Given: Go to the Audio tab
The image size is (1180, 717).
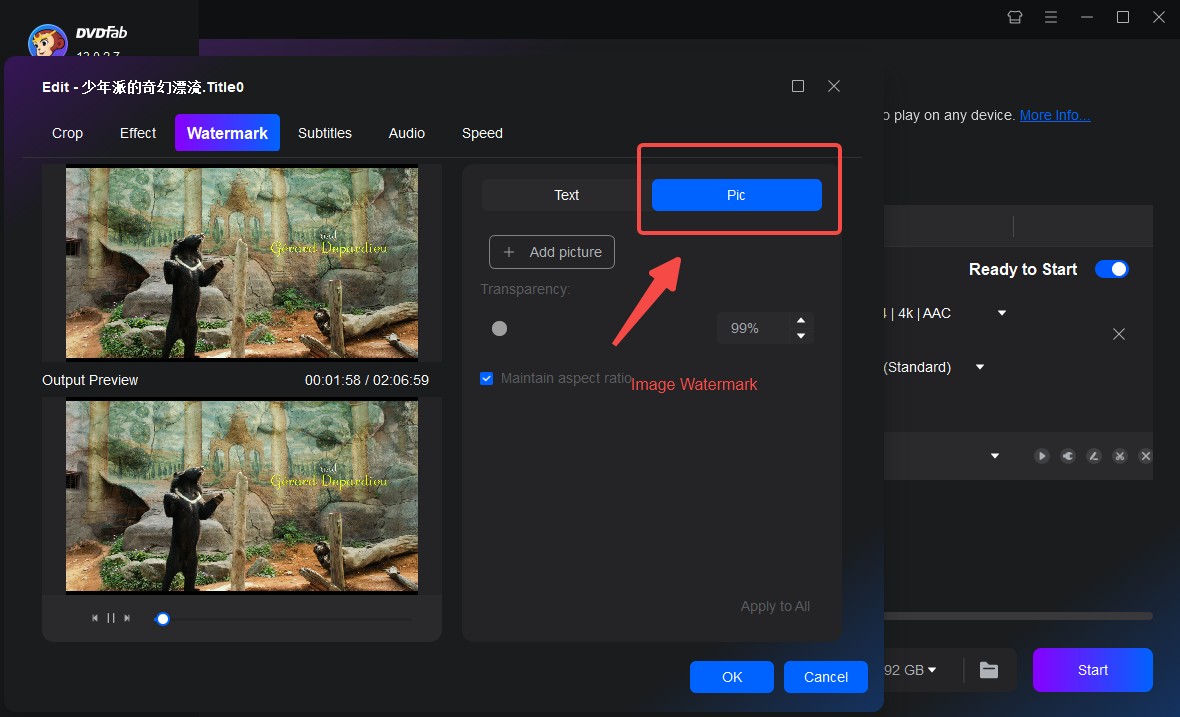Looking at the screenshot, I should pos(406,133).
